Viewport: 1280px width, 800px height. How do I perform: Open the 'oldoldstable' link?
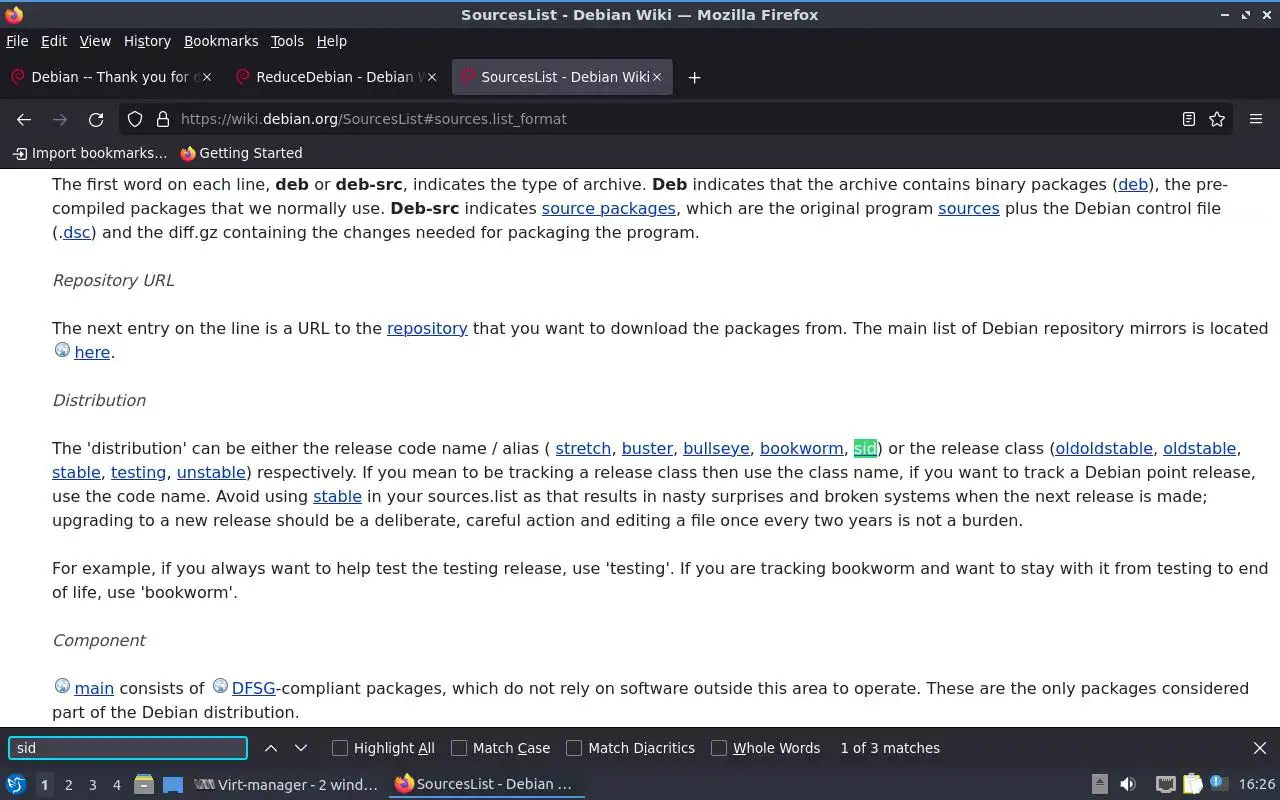(x=1104, y=448)
